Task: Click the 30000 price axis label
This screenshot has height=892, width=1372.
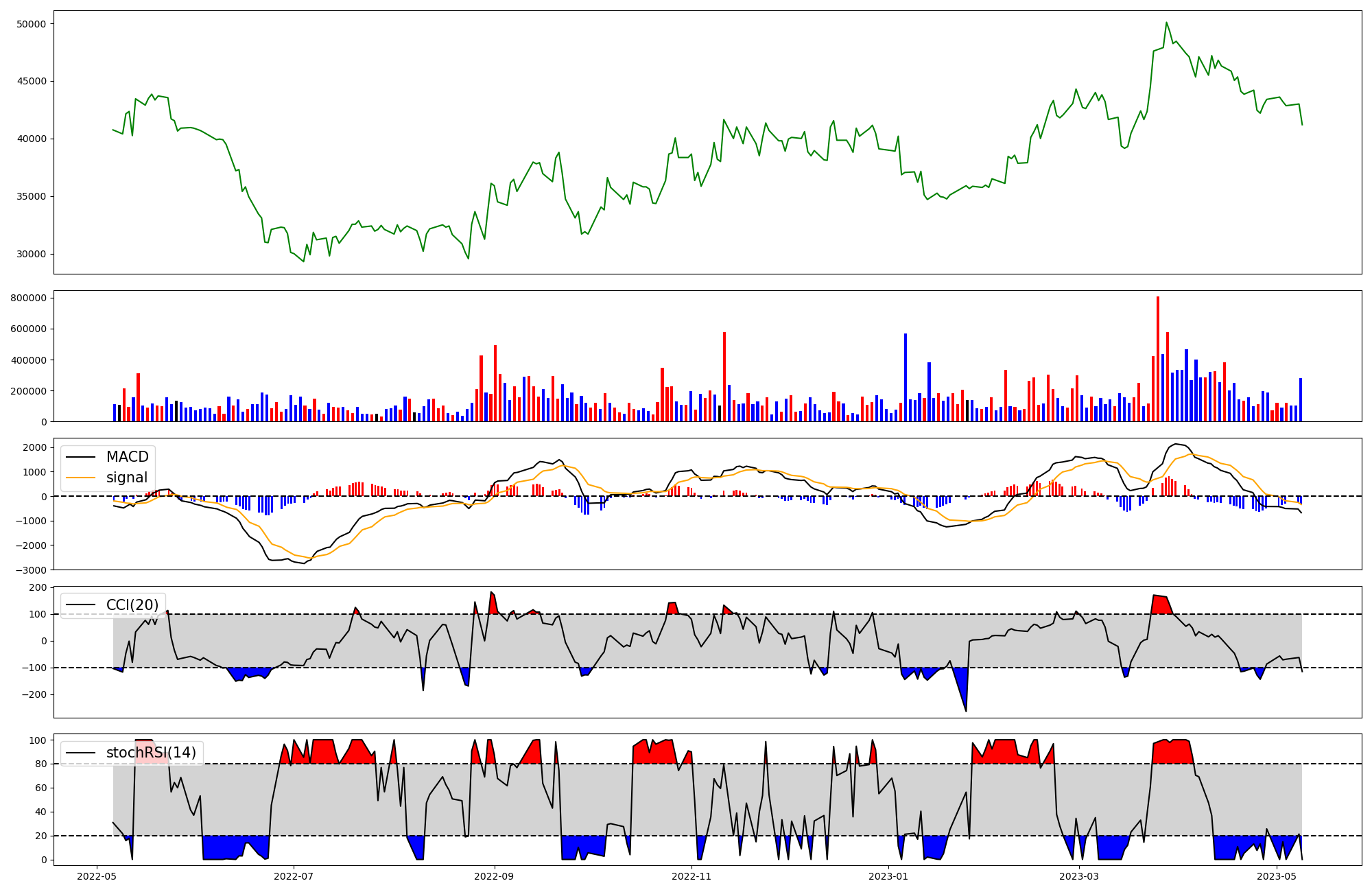Action: 31,254
